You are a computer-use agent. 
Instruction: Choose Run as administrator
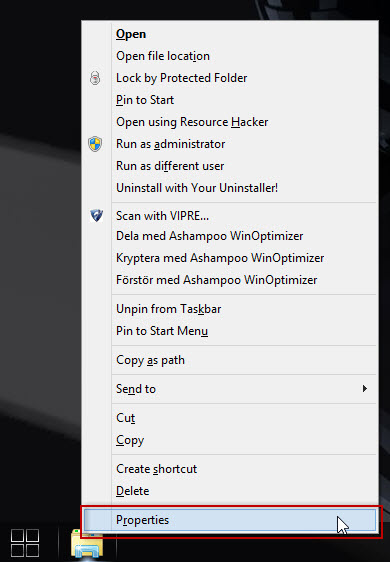tap(230, 144)
